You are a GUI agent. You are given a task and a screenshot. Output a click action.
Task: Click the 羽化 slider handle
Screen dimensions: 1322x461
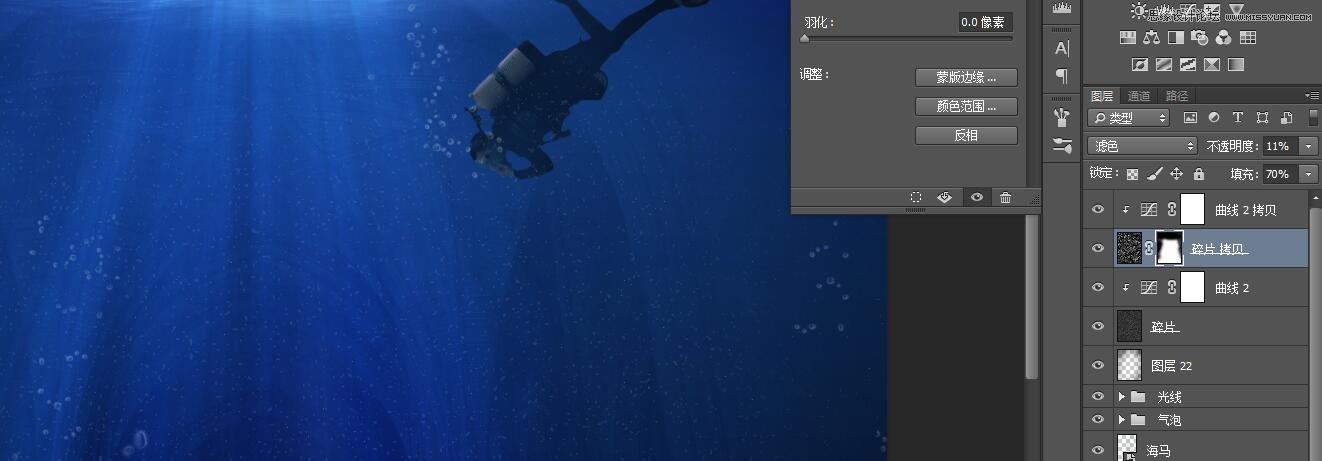[804, 39]
